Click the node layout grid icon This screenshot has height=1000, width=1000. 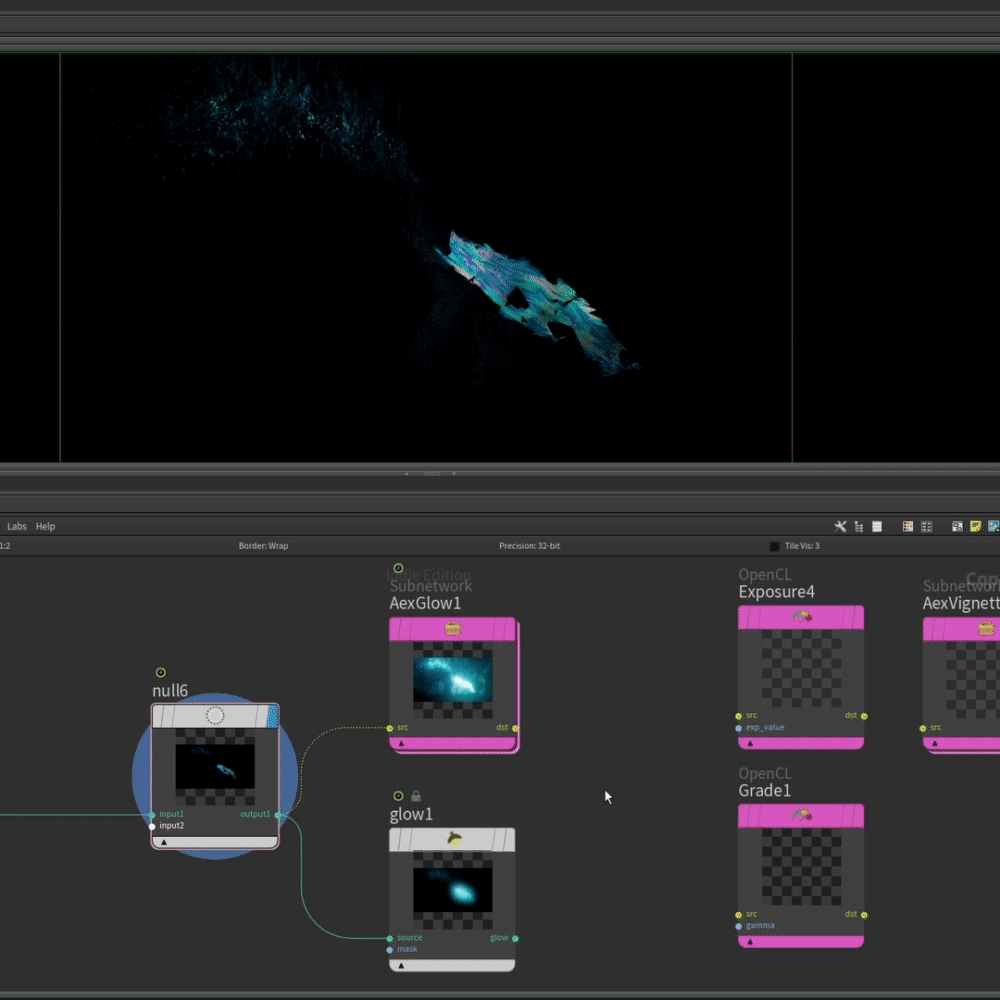[x=926, y=526]
